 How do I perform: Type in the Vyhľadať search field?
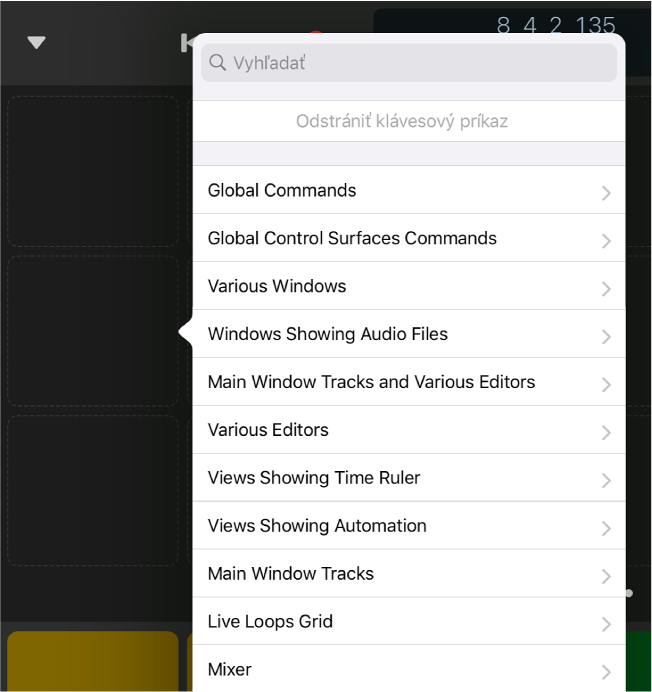coord(420,64)
